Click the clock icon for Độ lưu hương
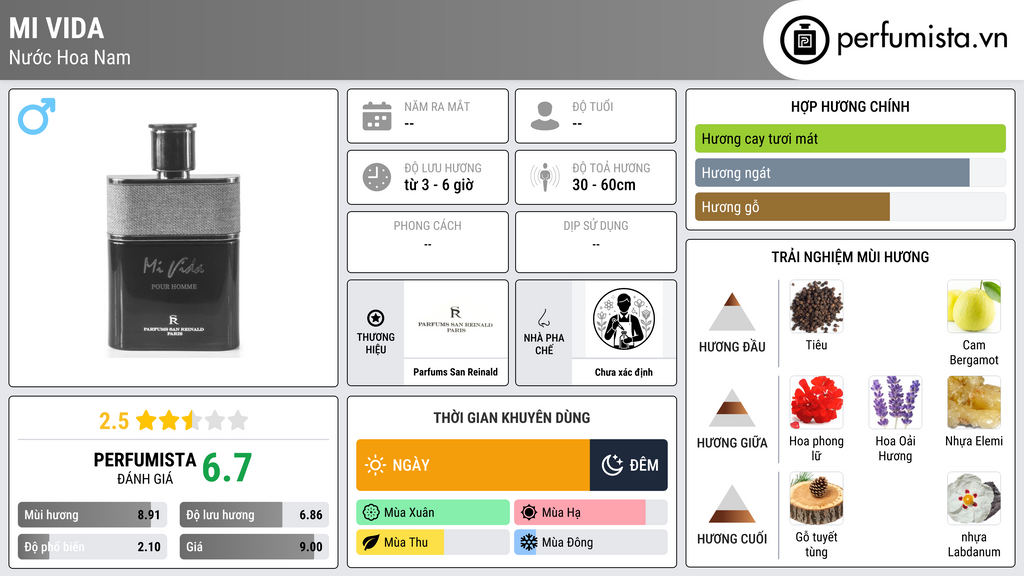Image resolution: width=1024 pixels, height=576 pixels. (x=377, y=177)
